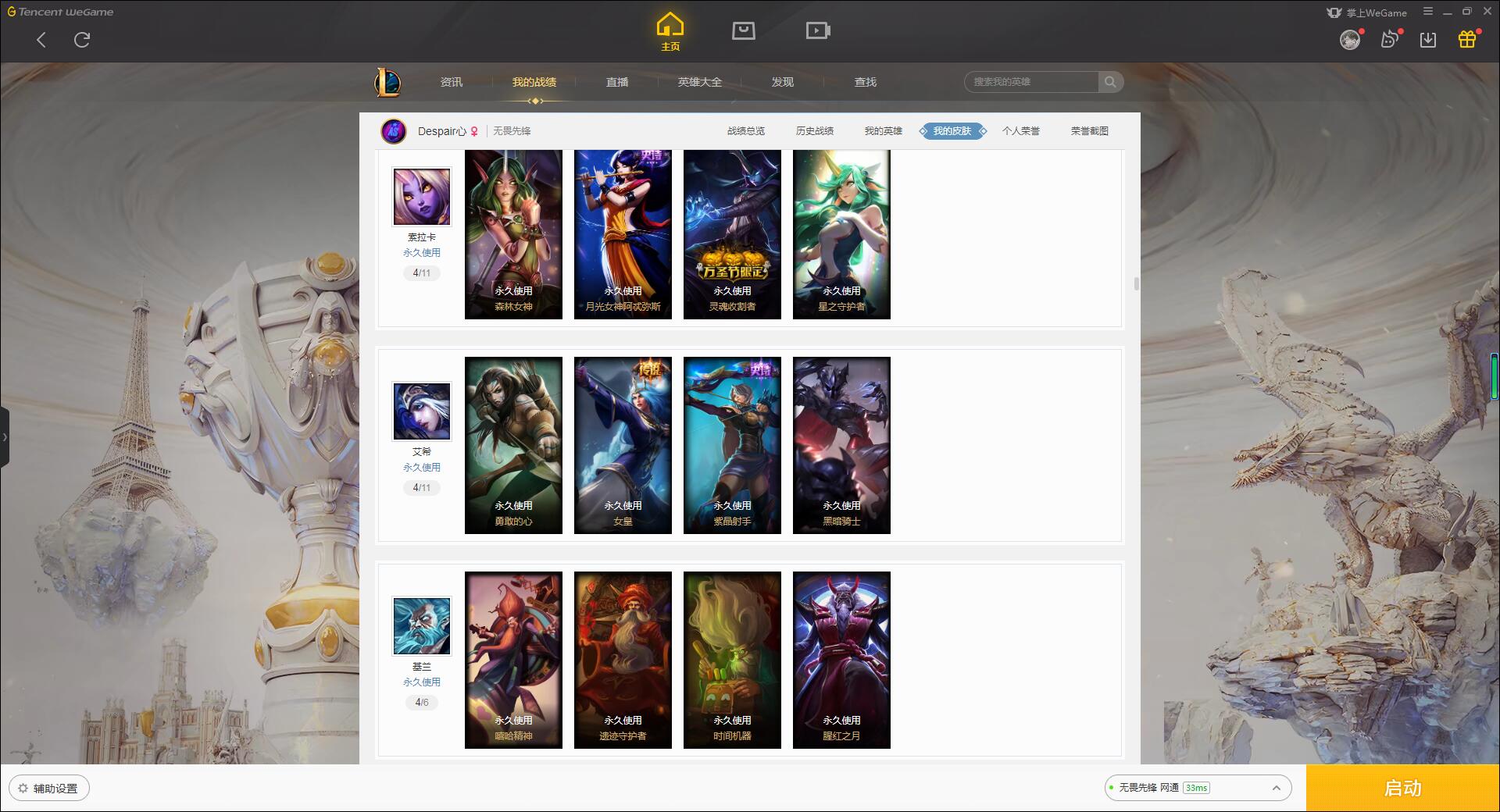This screenshot has width=1500, height=812.
Task: Click the 艾希 champion portrait
Action: [422, 411]
